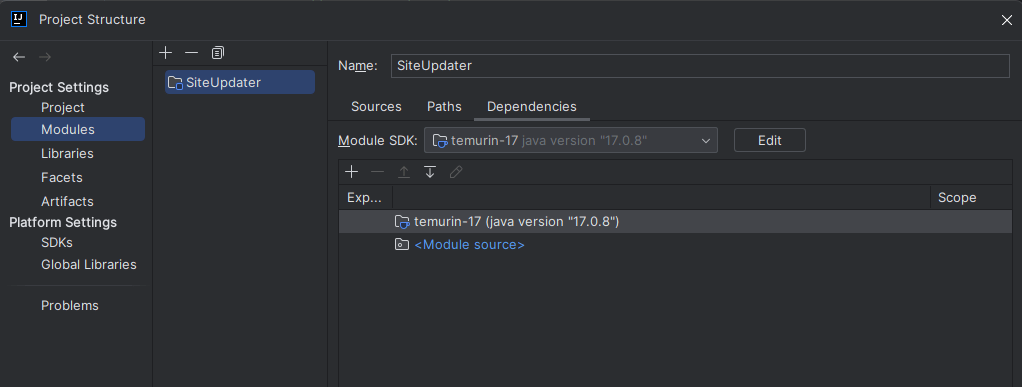Image resolution: width=1022 pixels, height=387 pixels.
Task: Click the pencil edit dependency icon
Action: click(x=456, y=172)
